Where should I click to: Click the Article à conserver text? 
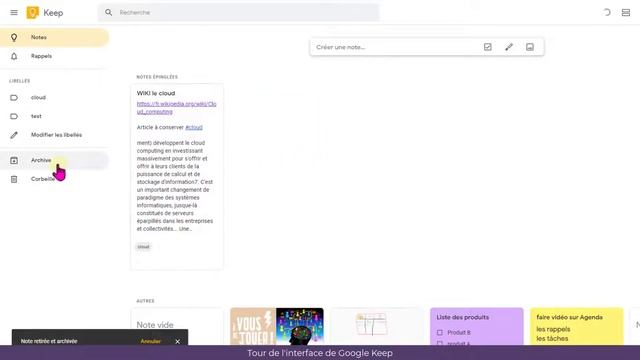tap(160, 127)
